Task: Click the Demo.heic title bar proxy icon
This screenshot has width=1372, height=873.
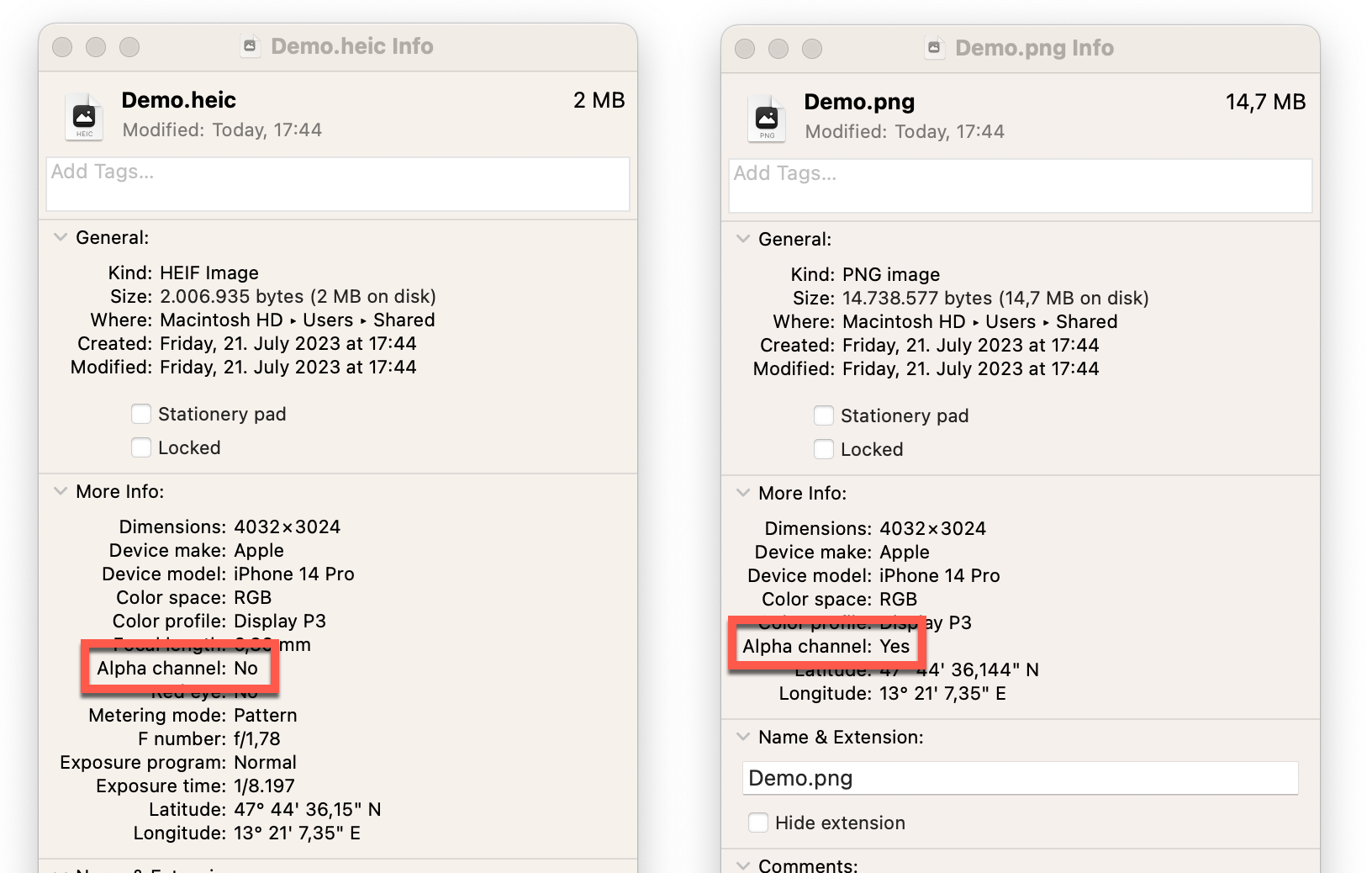Action: click(250, 46)
